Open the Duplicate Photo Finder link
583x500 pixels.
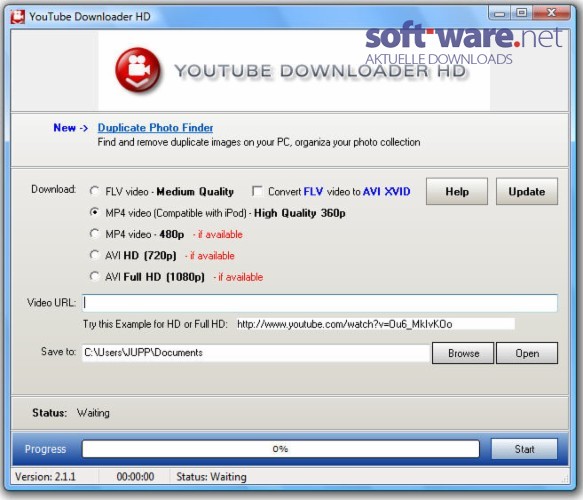point(155,128)
